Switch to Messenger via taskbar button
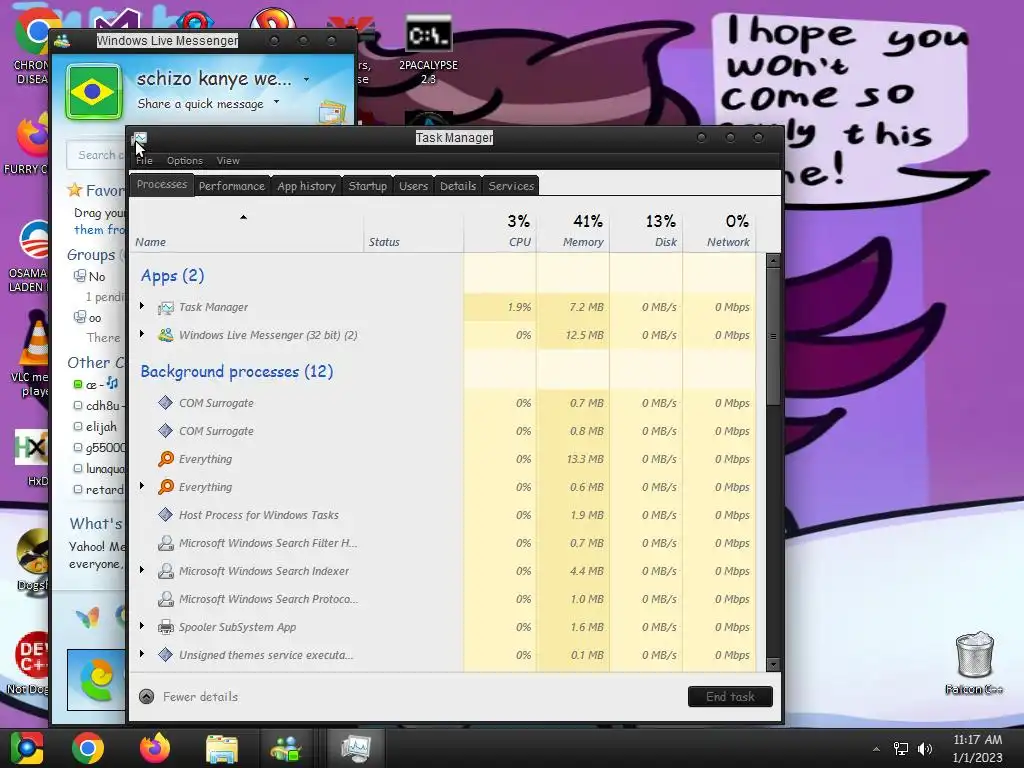The image size is (1024, 768). tap(287, 748)
